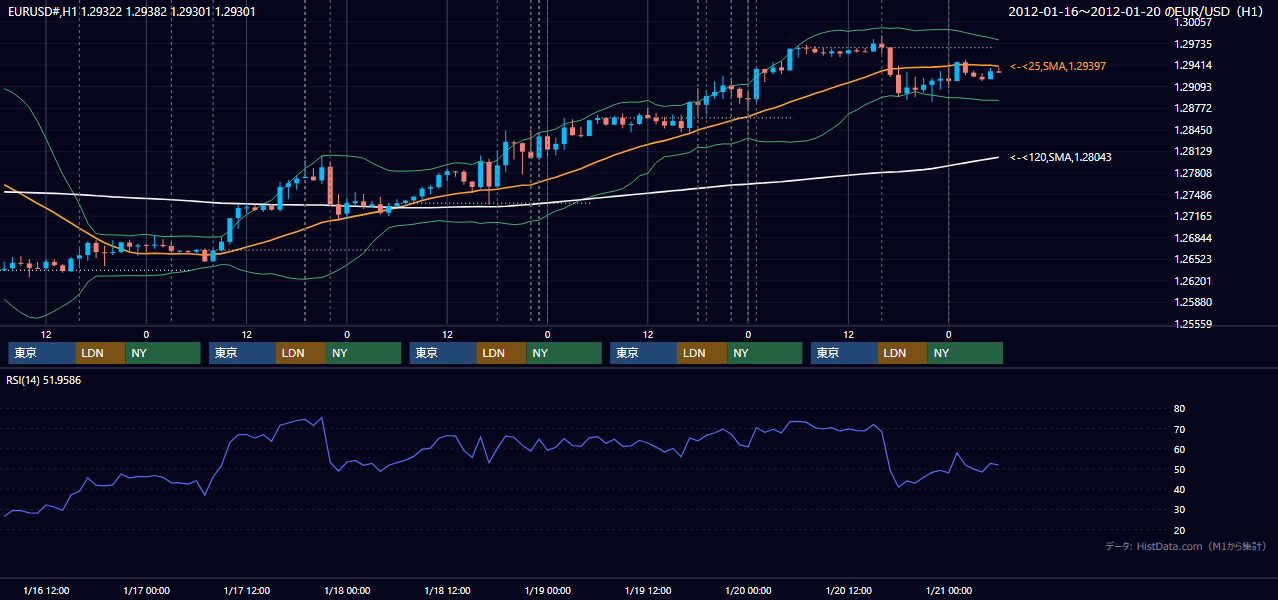The width and height of the screenshot is (1278, 600).
Task: Click the 1/18 12:00 time axis label
Action: (x=447, y=590)
